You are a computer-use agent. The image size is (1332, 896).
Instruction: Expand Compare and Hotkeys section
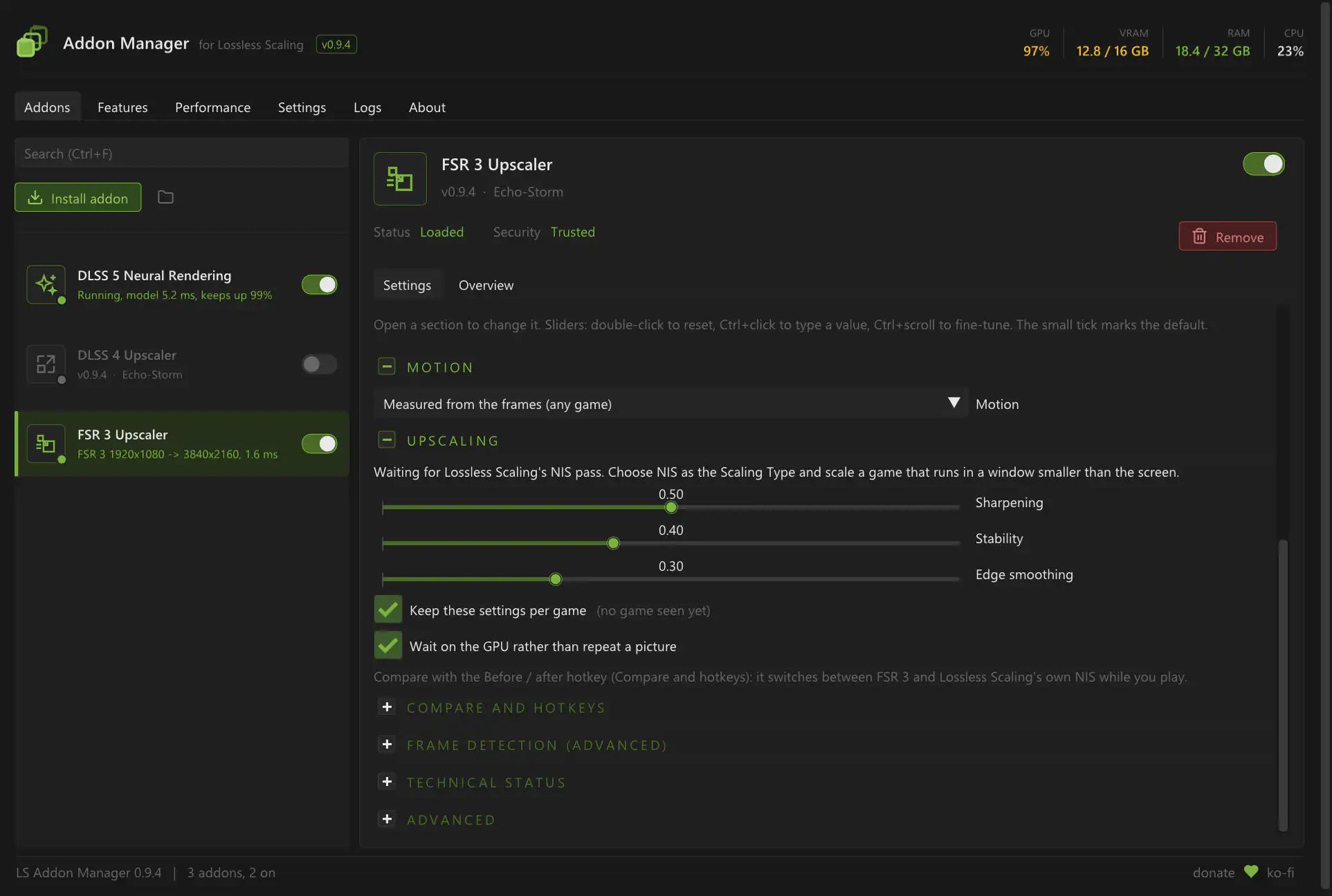coord(387,706)
